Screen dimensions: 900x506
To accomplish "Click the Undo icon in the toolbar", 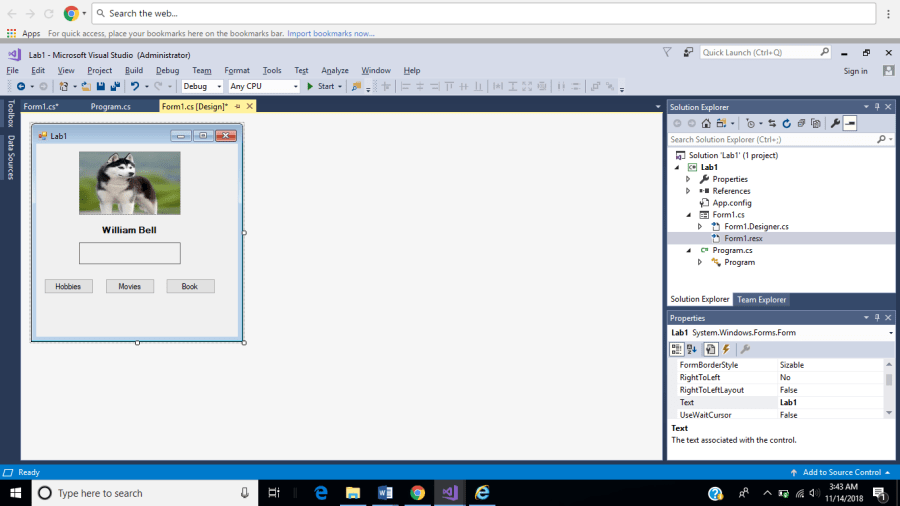I will (134, 87).
